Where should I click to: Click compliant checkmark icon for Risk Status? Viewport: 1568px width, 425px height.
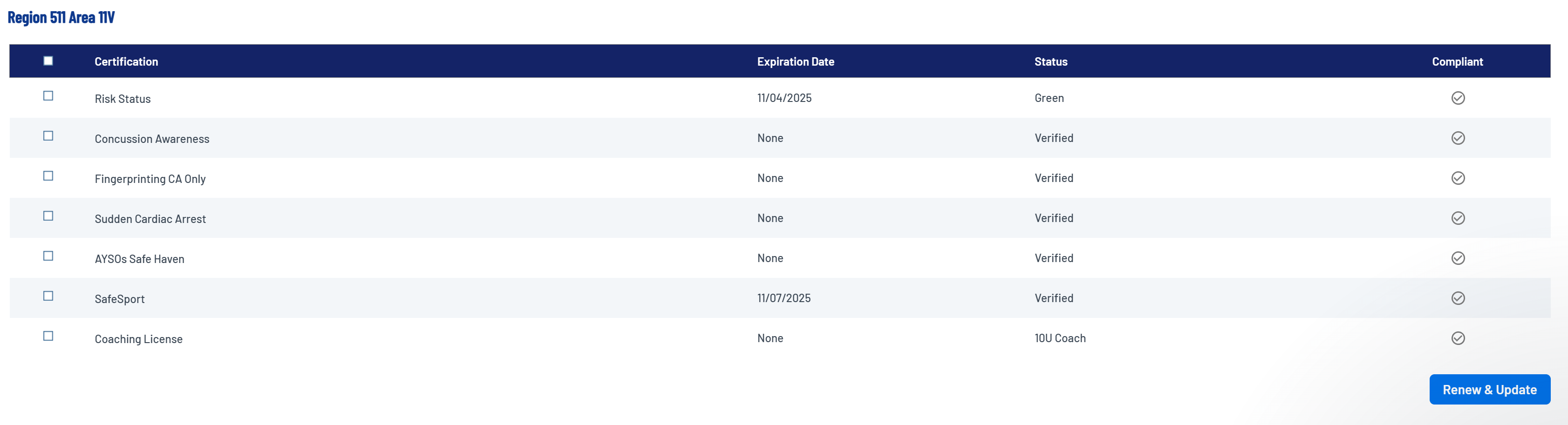pyautogui.click(x=1457, y=98)
